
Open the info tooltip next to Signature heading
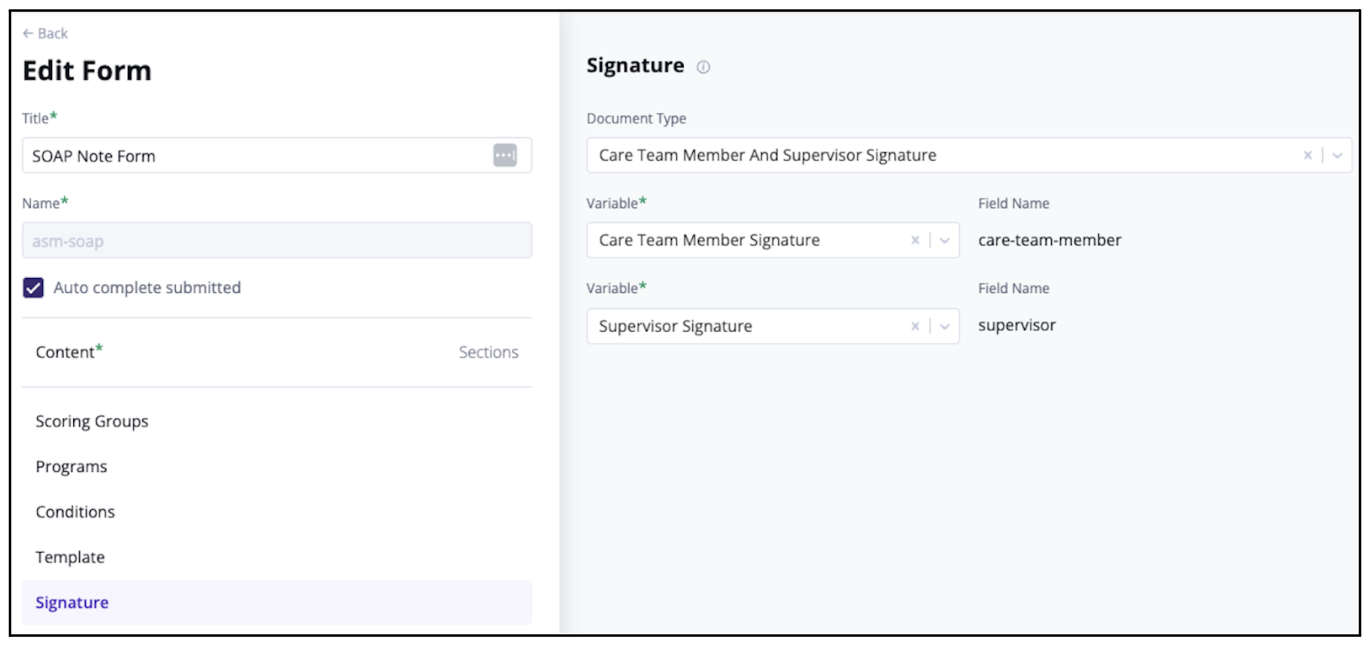[x=703, y=66]
